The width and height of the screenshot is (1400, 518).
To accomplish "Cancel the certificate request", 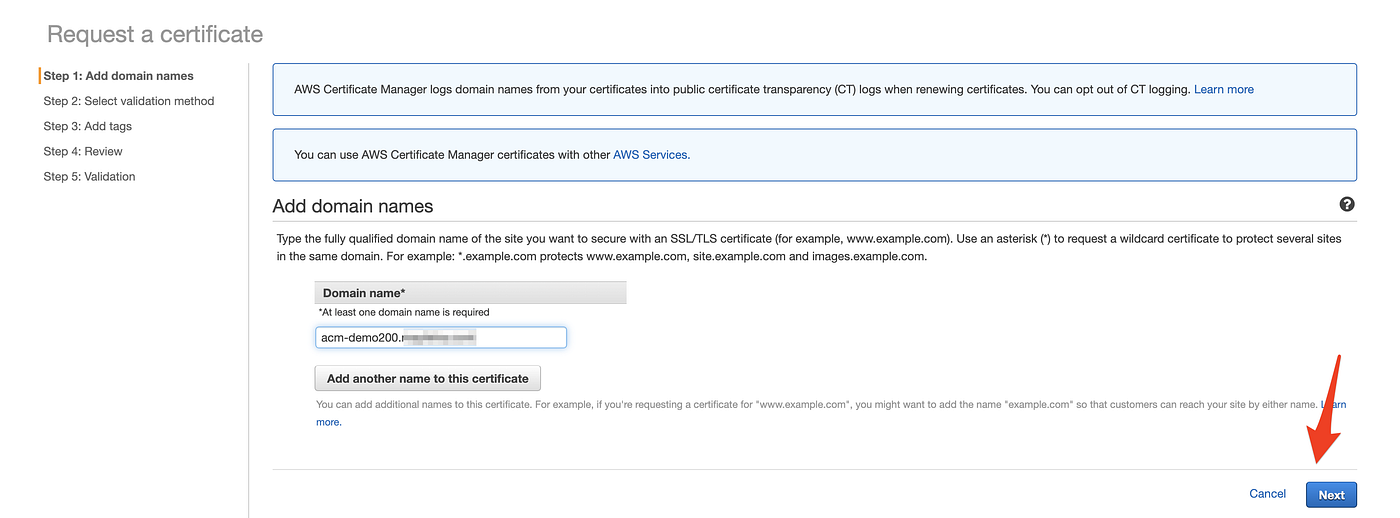I will [x=1267, y=494].
